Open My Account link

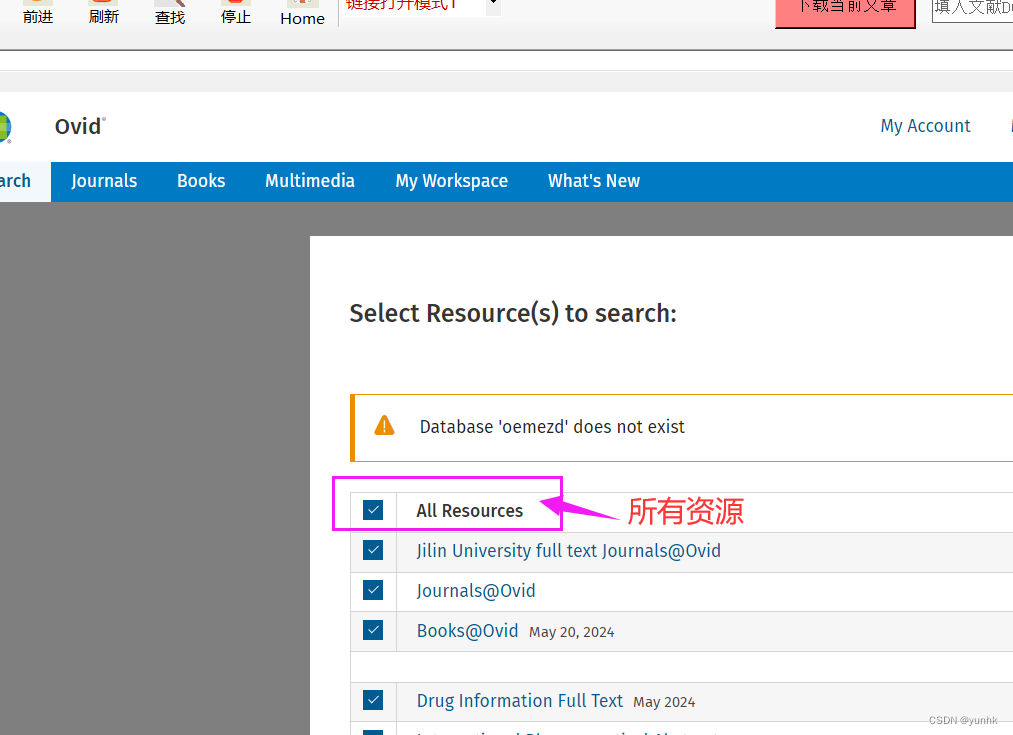[x=925, y=126]
